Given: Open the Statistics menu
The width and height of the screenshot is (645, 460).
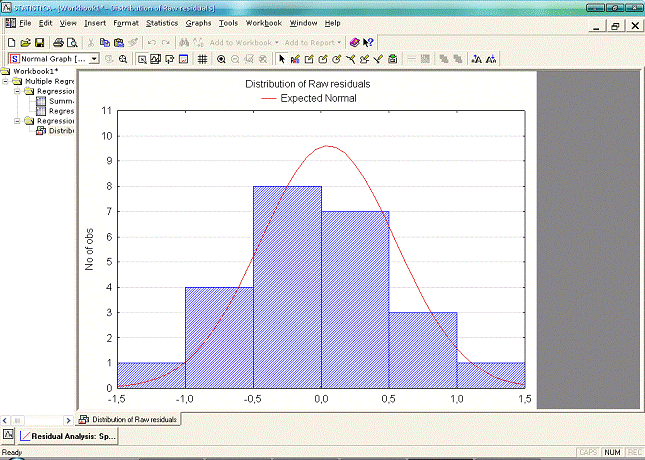Looking at the screenshot, I should [x=161, y=22].
